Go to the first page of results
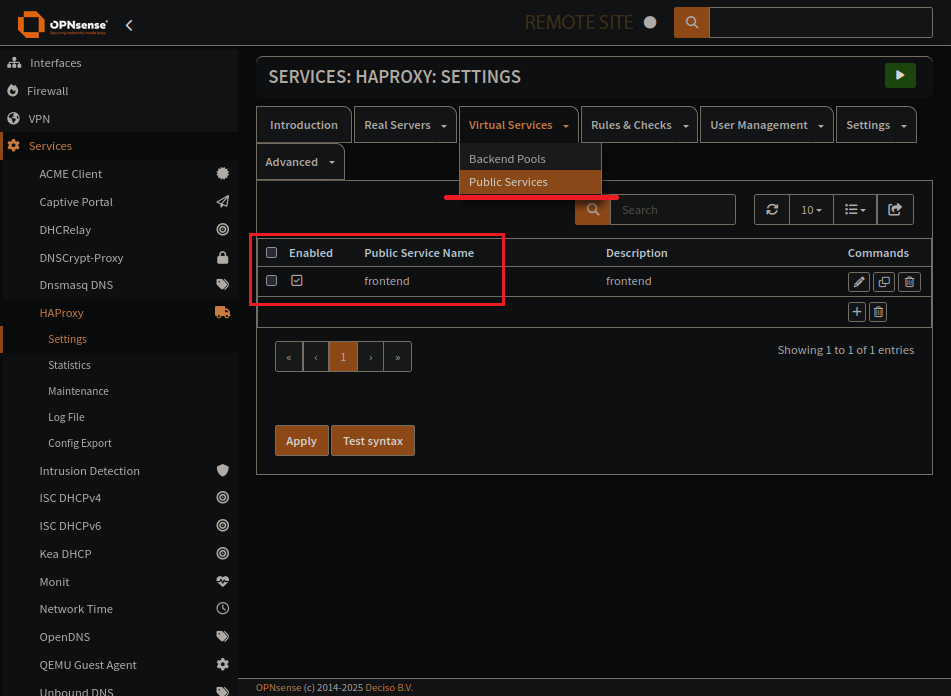 289,356
